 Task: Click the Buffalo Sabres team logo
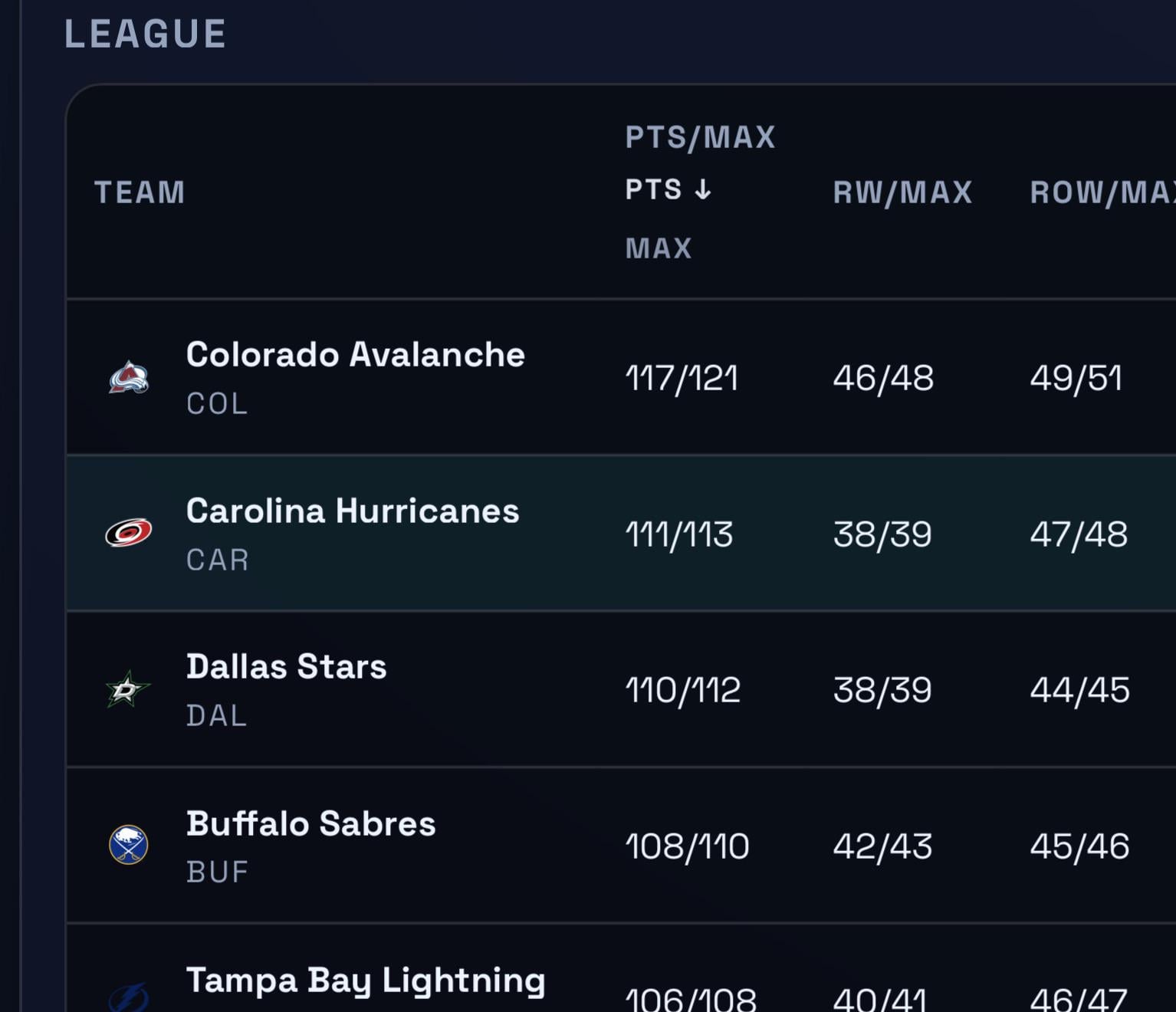pyautogui.click(x=128, y=845)
